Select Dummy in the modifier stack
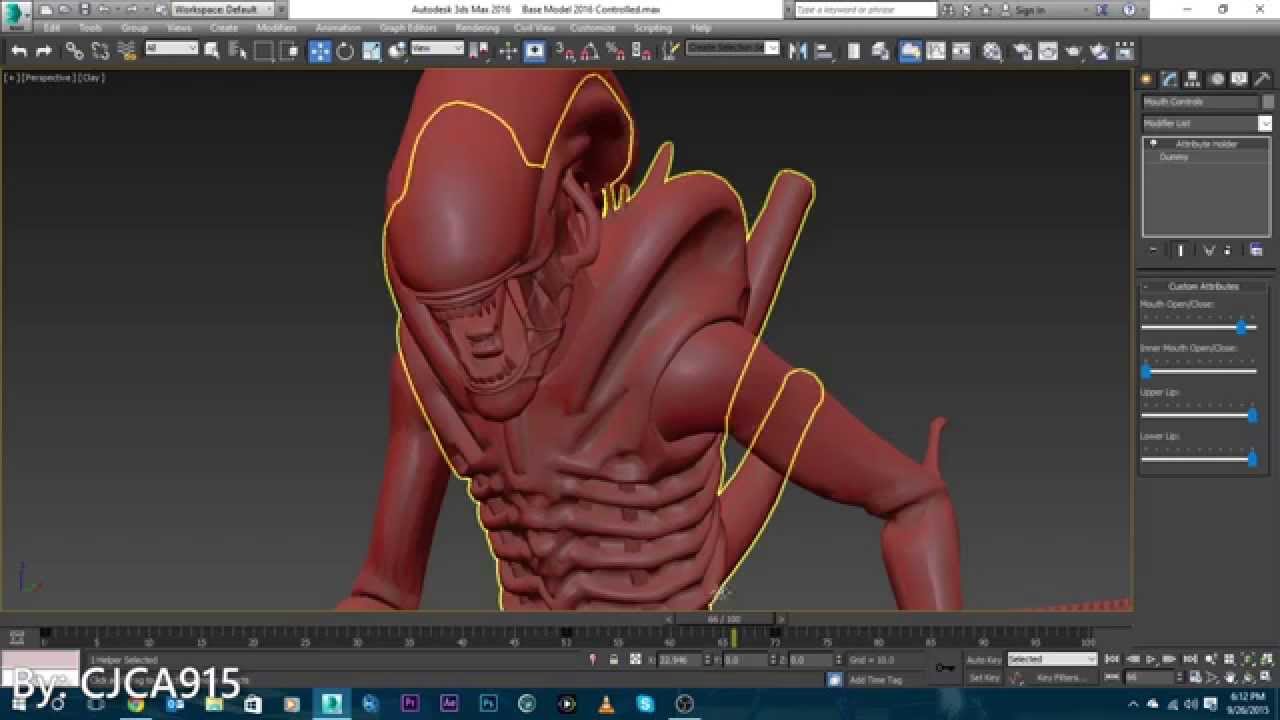The width and height of the screenshot is (1280, 720). pyautogui.click(x=1174, y=157)
